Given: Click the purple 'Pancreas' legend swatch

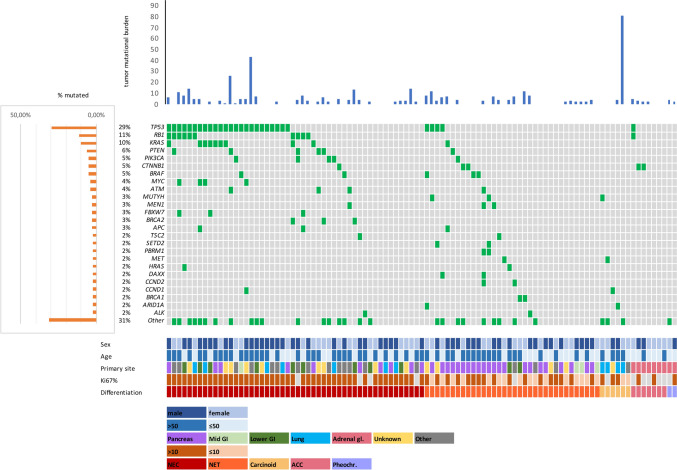Looking at the screenshot, I should coord(186,438).
